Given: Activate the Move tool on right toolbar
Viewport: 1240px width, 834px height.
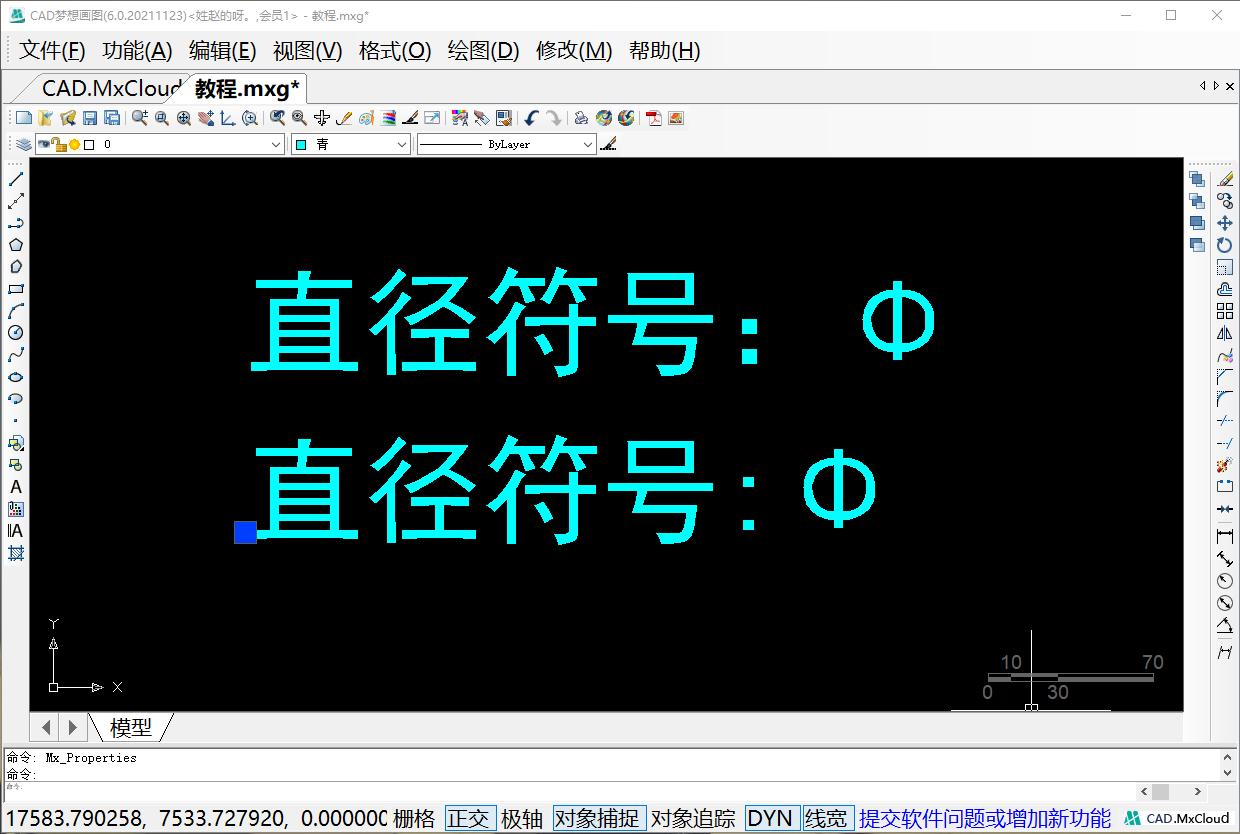Looking at the screenshot, I should pos(1224,224).
